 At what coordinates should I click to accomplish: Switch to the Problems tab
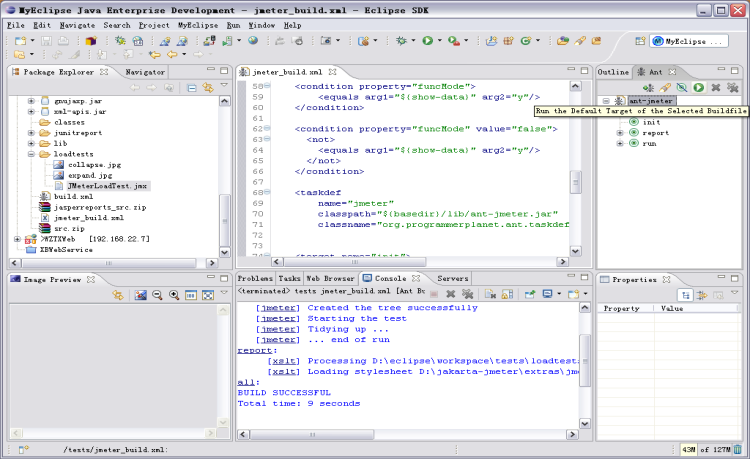(254, 278)
